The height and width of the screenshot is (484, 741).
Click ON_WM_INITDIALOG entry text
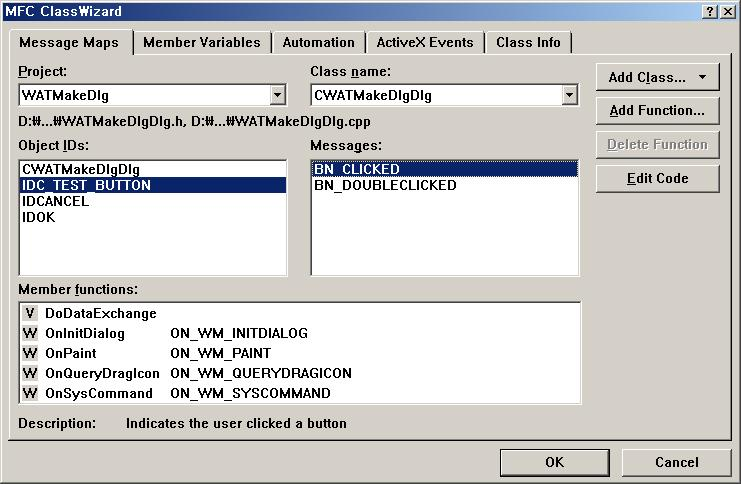[239, 334]
